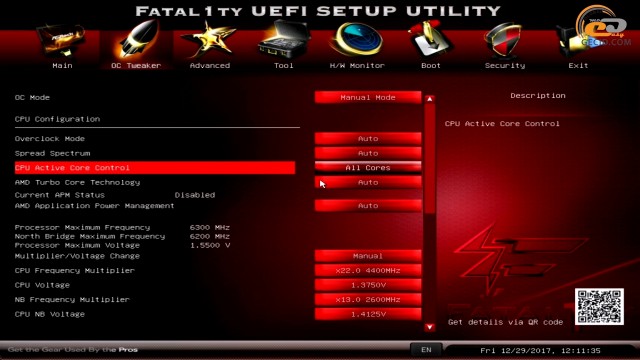This screenshot has height=360, width=640.
Task: Click the North Bridge Maximum Frequency 6200 MHz value
Action: pos(209,236)
